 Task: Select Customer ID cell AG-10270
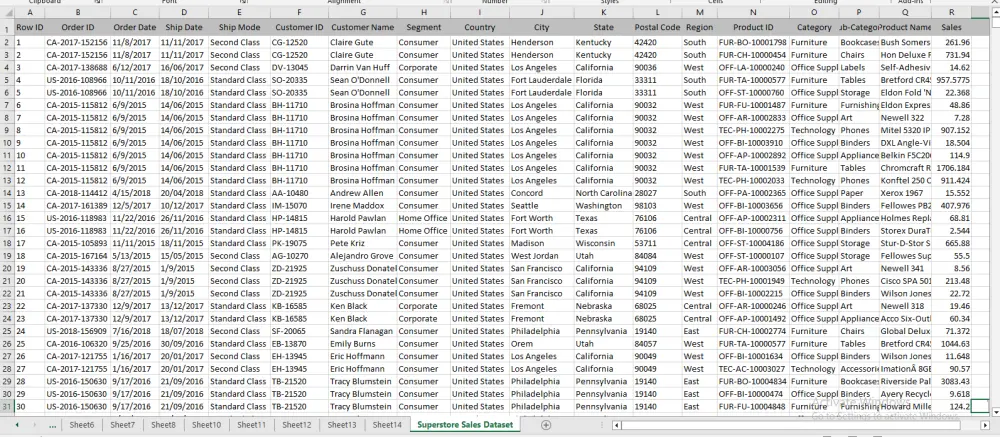pos(299,256)
